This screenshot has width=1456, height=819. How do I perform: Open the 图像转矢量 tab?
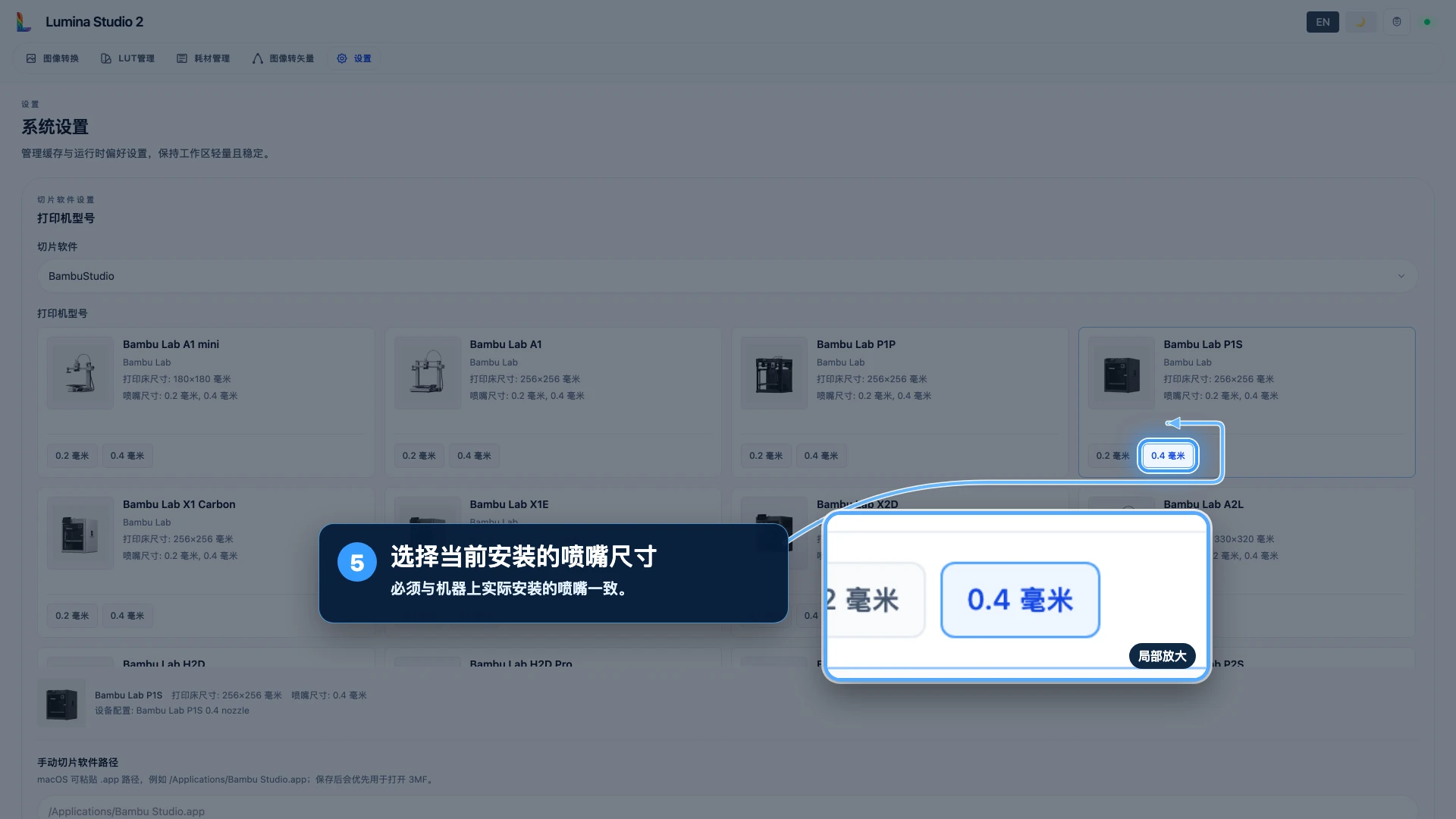coord(283,58)
